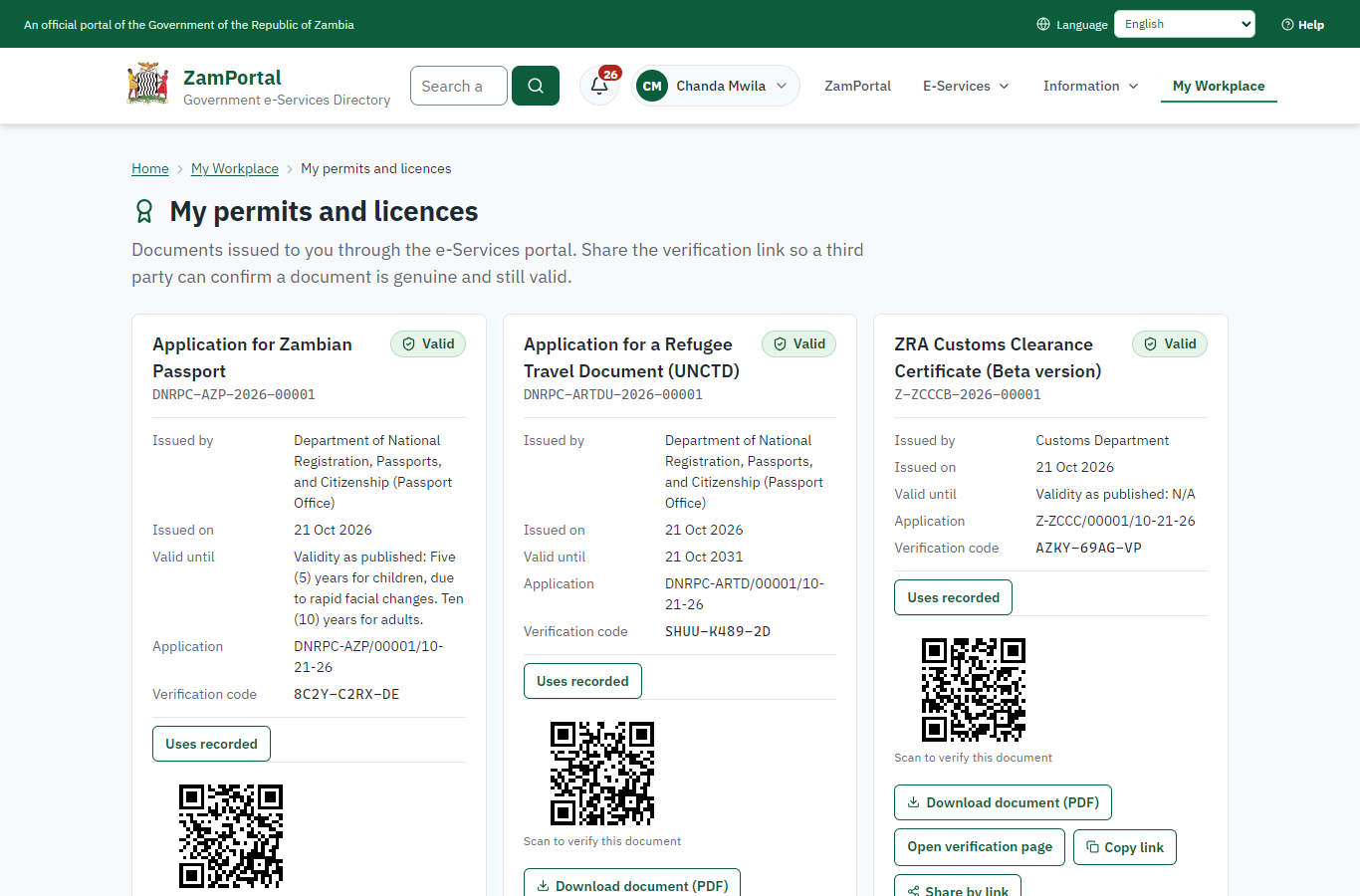Viewport: 1360px width, 896px height.
Task: Open the Language select dropdown
Action: (x=1185, y=24)
